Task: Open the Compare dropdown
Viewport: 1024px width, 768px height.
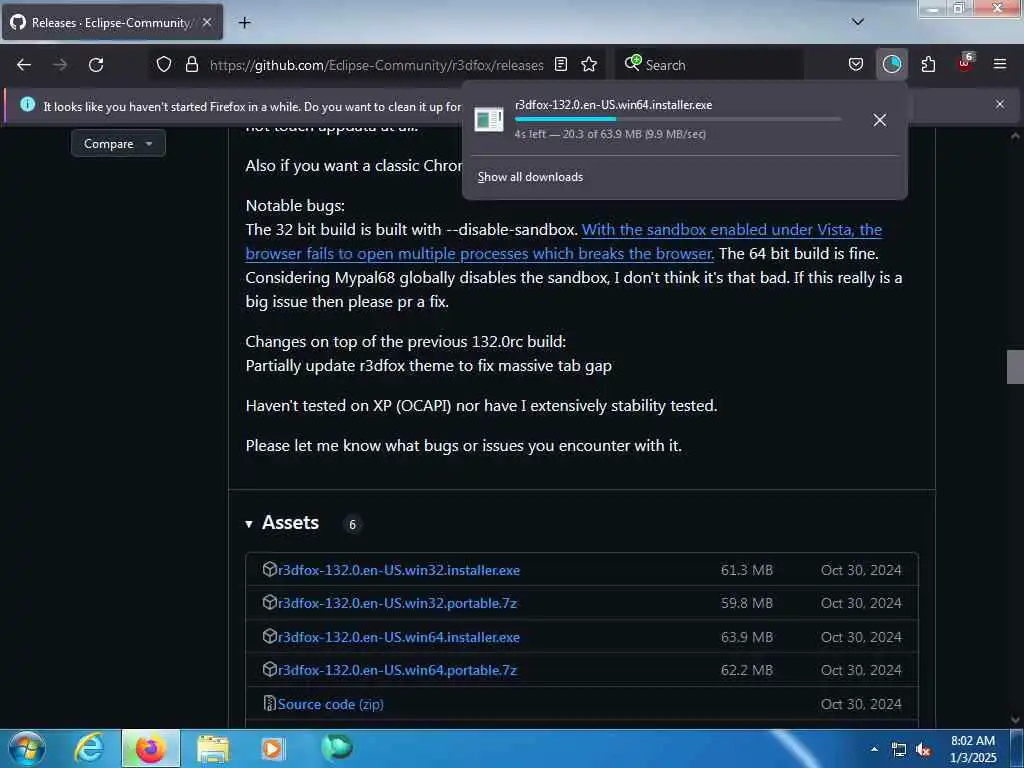Action: point(118,144)
